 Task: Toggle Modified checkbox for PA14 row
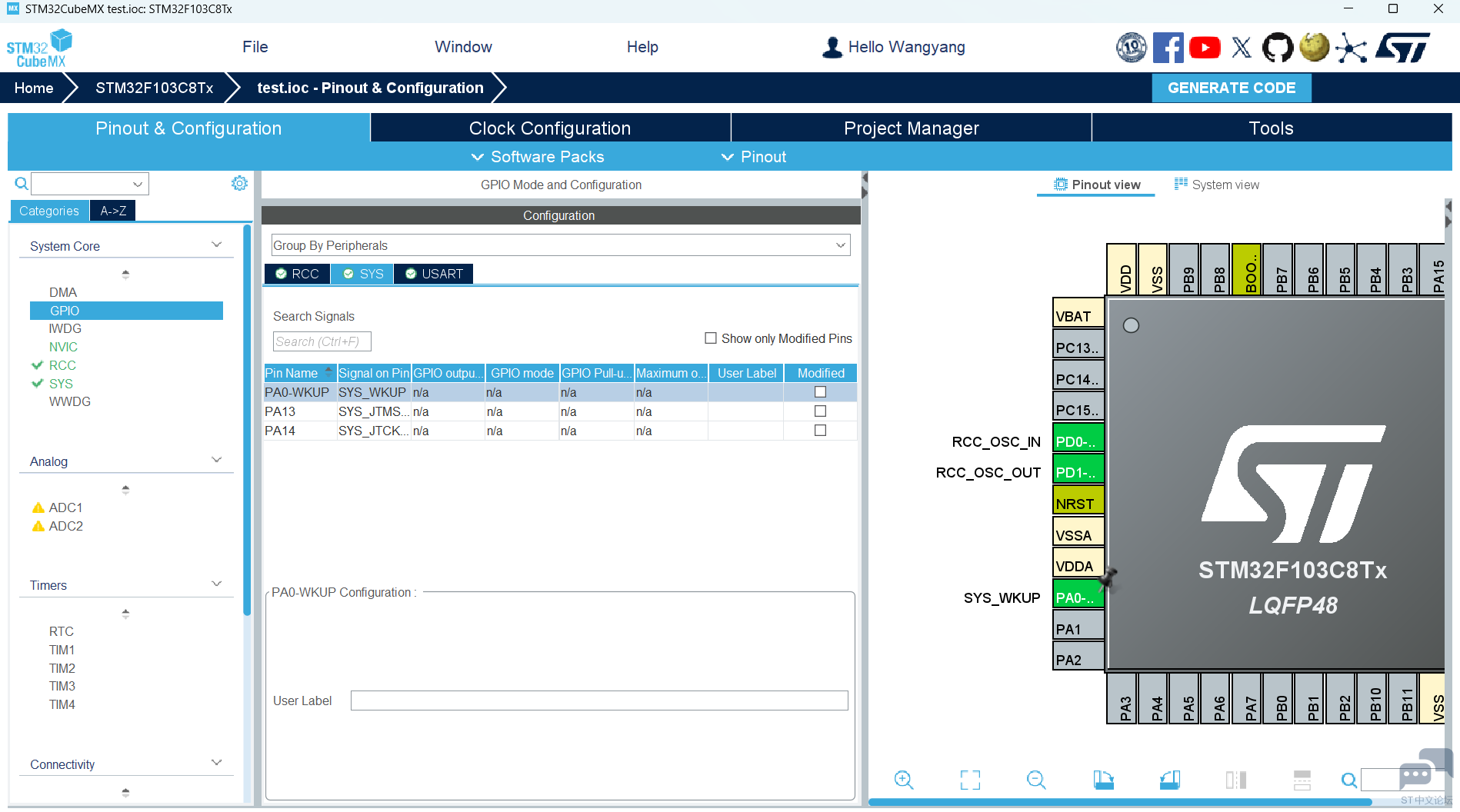click(x=820, y=431)
